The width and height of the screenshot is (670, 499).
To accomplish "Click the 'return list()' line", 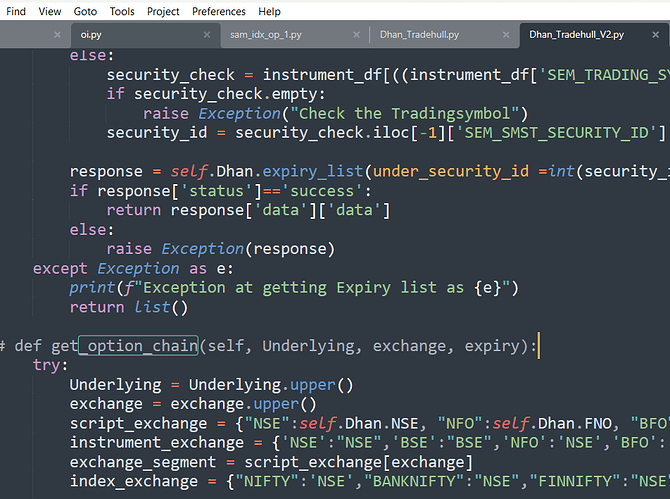I will point(129,307).
